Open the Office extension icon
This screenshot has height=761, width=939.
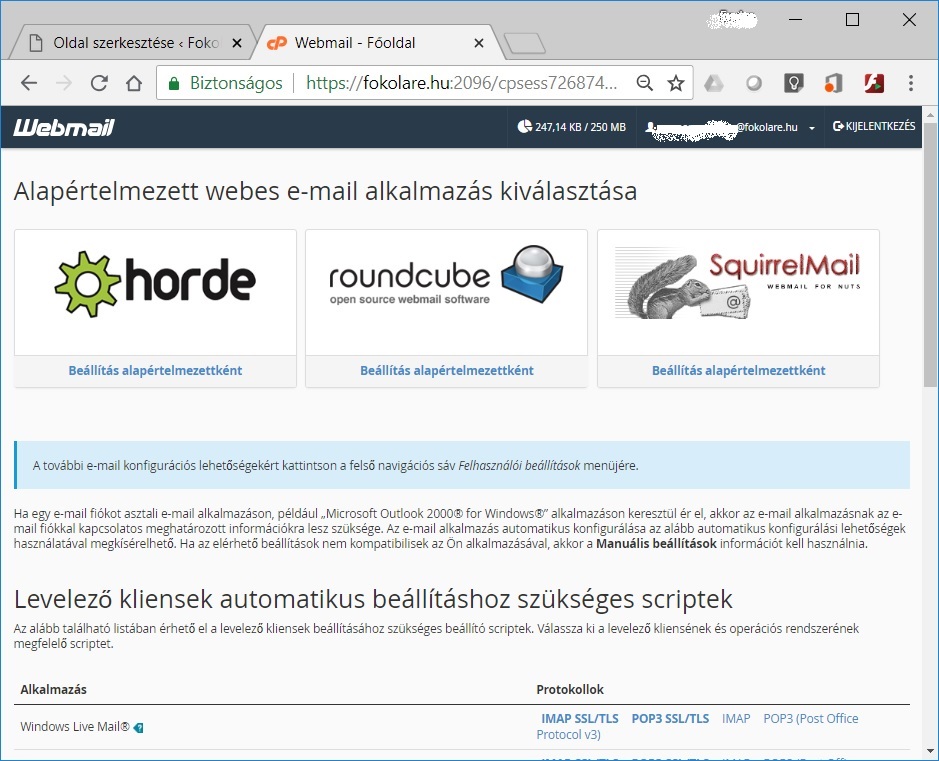[x=833, y=83]
